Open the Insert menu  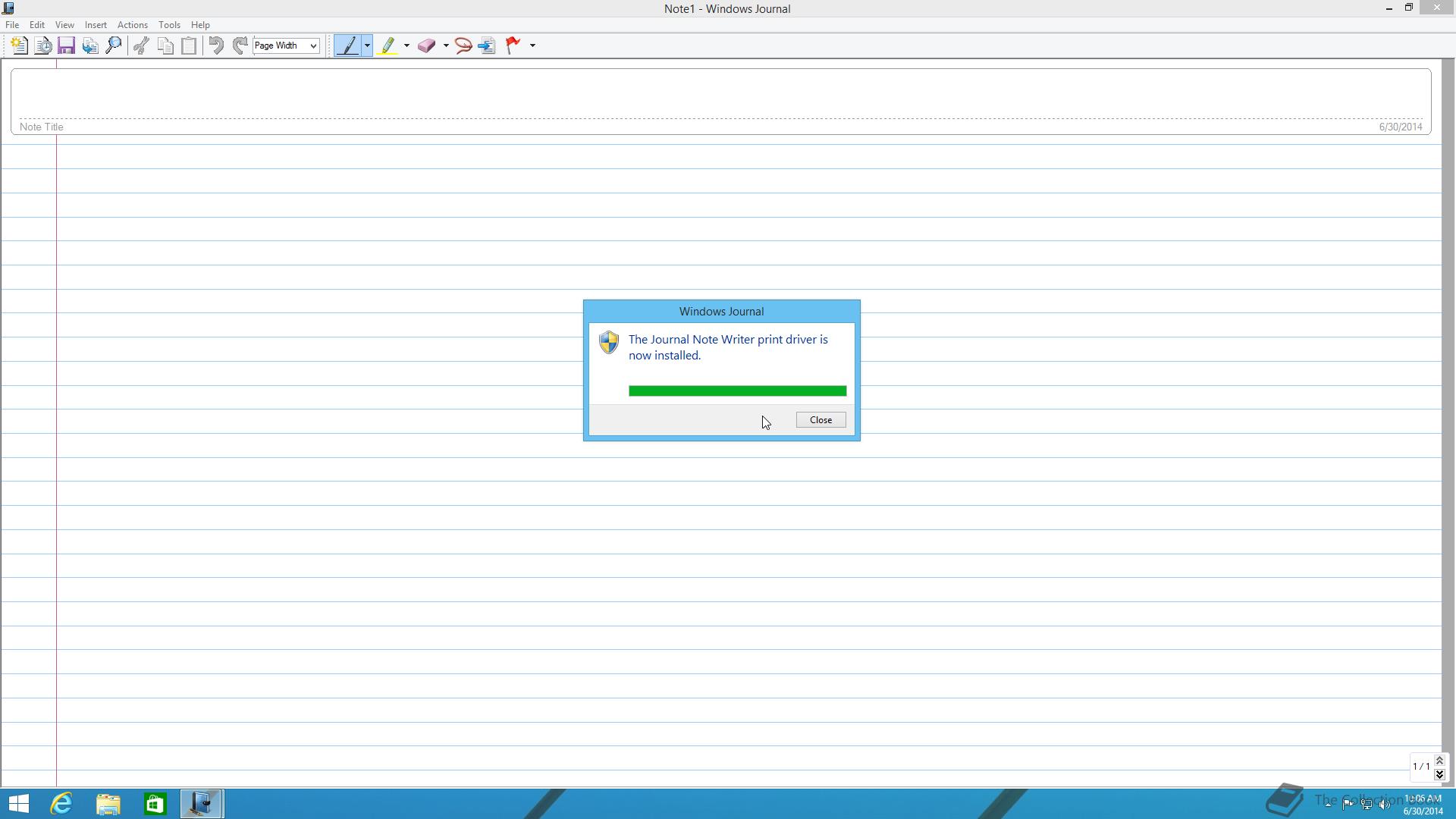[x=96, y=25]
